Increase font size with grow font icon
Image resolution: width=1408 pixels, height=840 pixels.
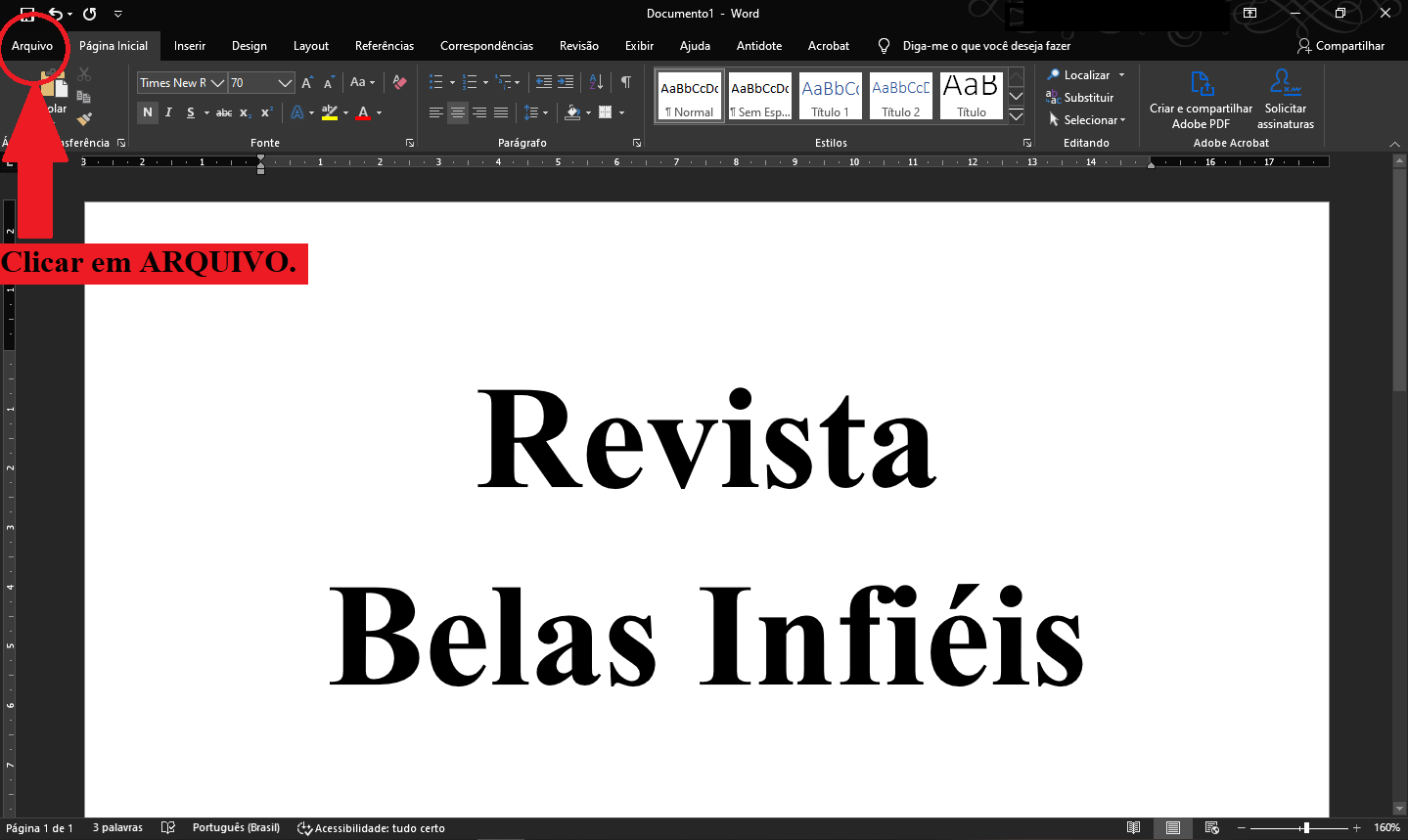[x=307, y=83]
